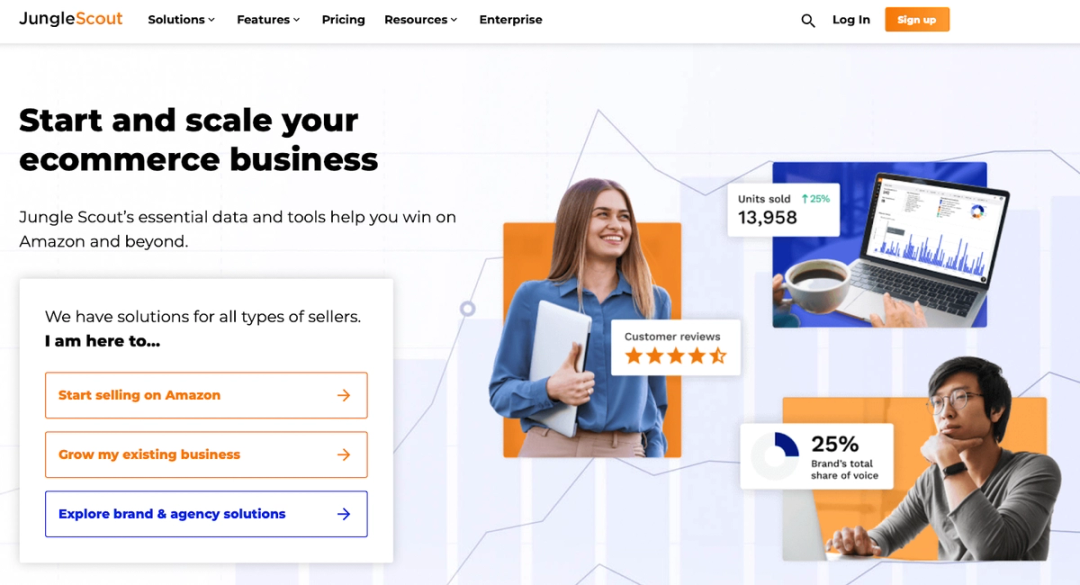Go to the Pricing page
The image size is (1080, 585).
point(343,19)
